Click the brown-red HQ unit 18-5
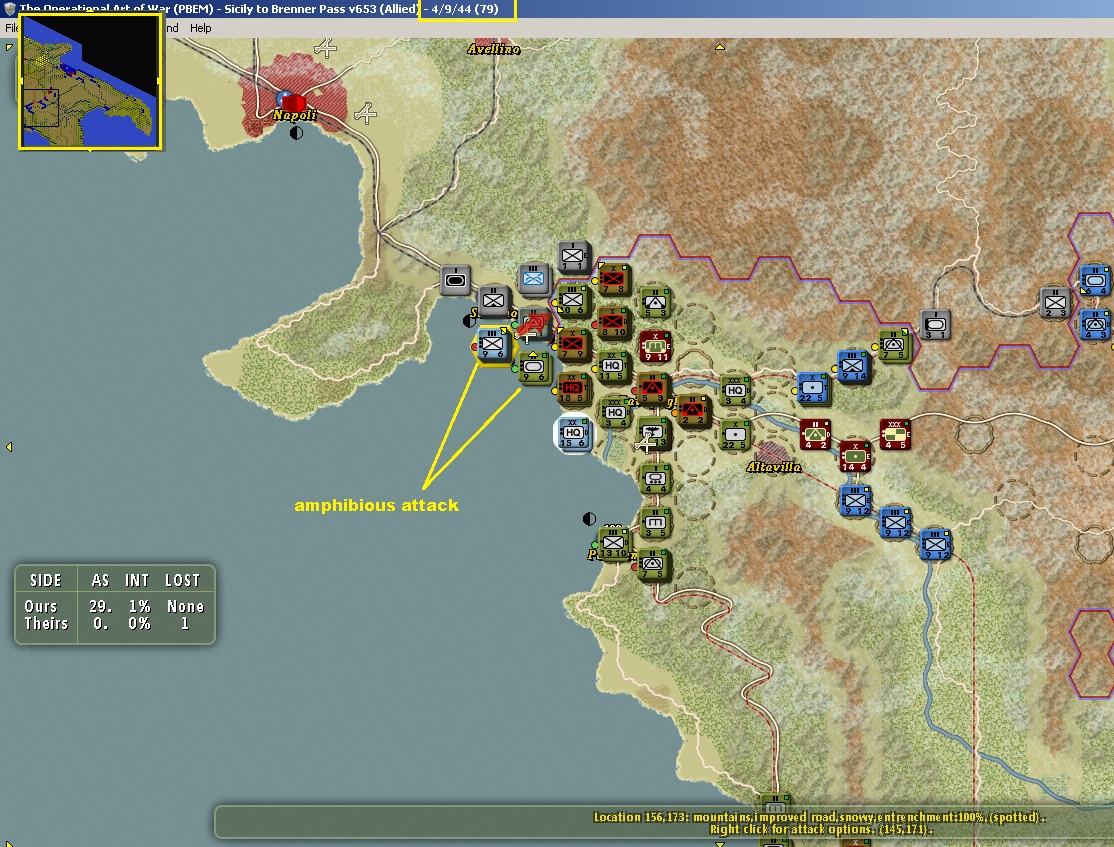The height and width of the screenshot is (847, 1114). point(573,389)
